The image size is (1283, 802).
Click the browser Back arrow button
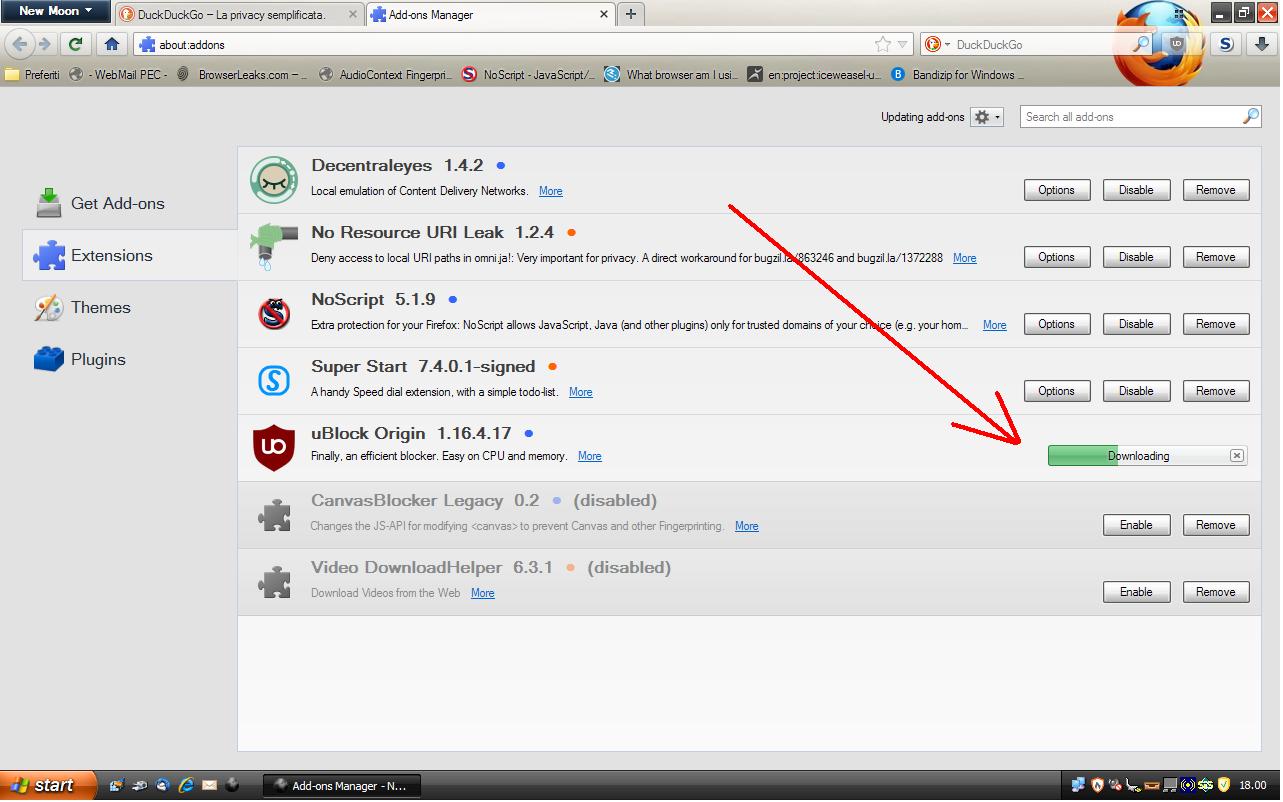pyautogui.click(x=20, y=44)
